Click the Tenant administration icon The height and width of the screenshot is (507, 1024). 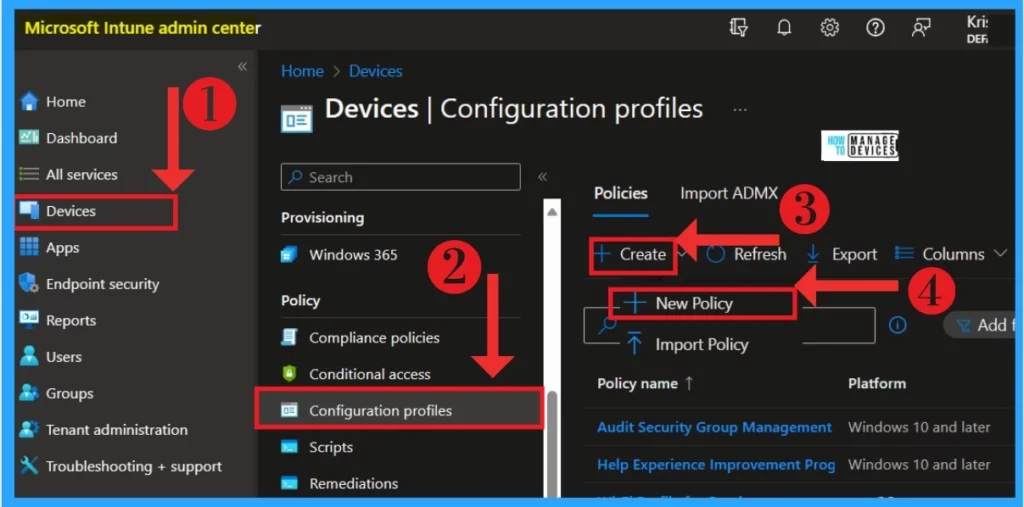coord(29,430)
